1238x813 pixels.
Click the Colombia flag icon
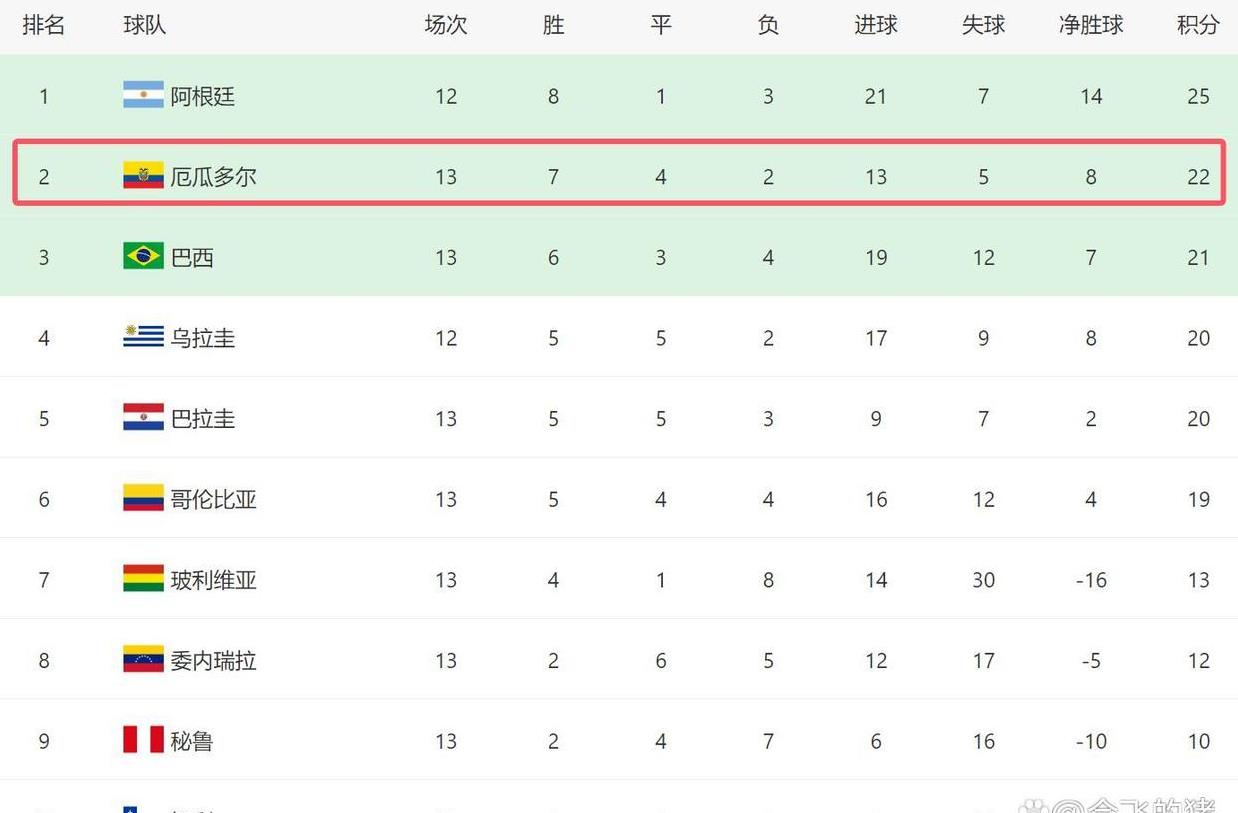[143, 498]
